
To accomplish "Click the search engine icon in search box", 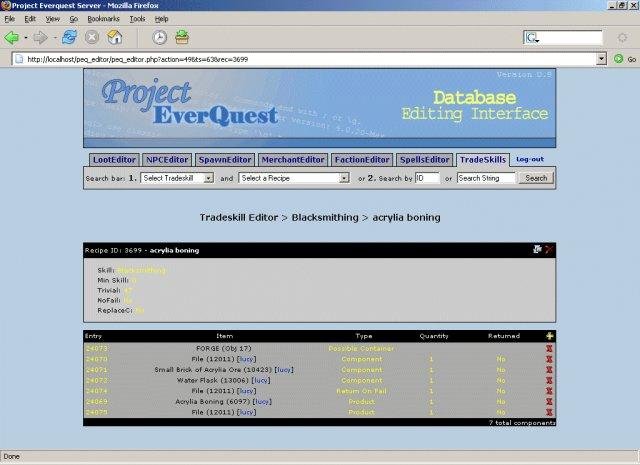I will point(532,38).
